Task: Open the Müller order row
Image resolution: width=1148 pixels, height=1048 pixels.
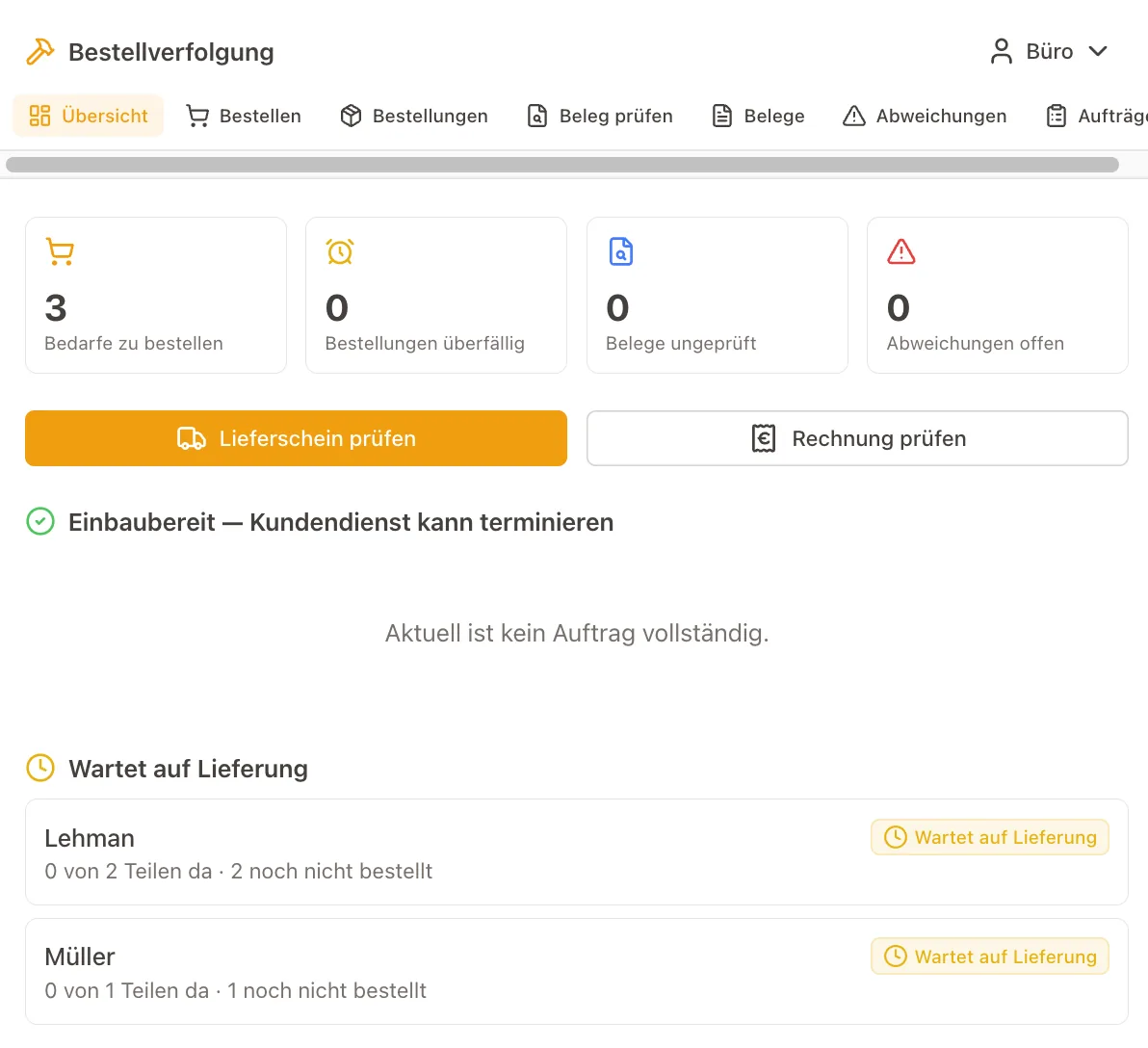Action: tap(577, 971)
